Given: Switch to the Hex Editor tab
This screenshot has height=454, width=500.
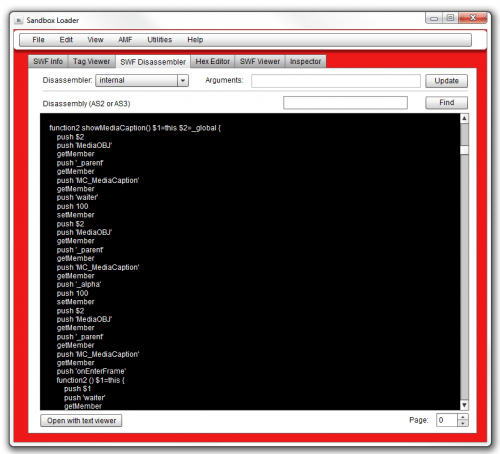Looking at the screenshot, I should click(213, 61).
